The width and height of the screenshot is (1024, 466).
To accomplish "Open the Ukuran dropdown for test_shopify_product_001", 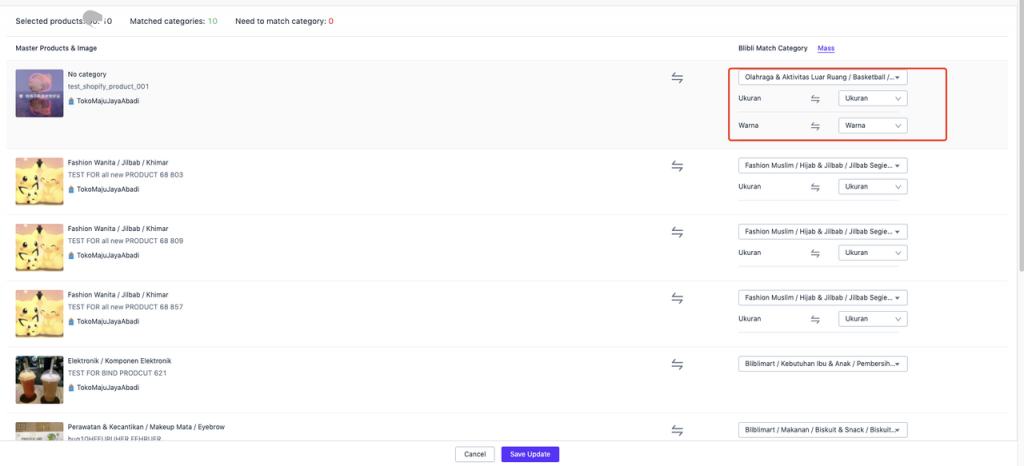I will [872, 99].
